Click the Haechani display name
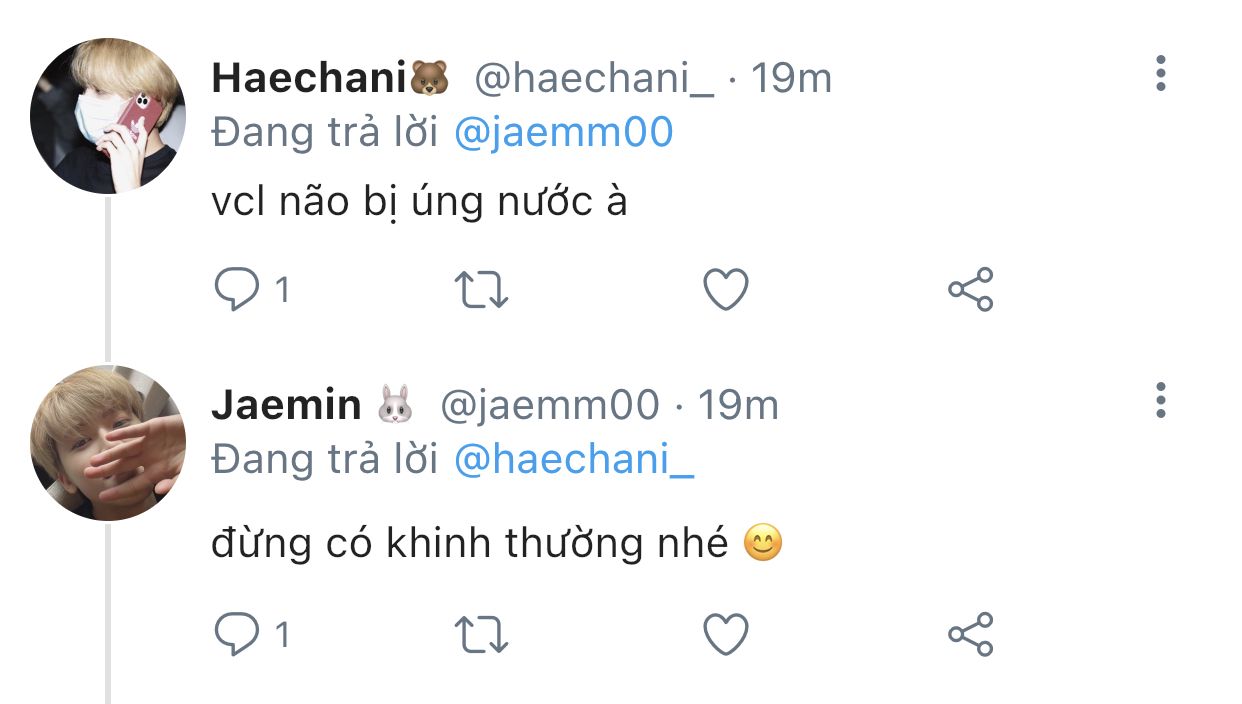1242x704 pixels. (x=311, y=78)
